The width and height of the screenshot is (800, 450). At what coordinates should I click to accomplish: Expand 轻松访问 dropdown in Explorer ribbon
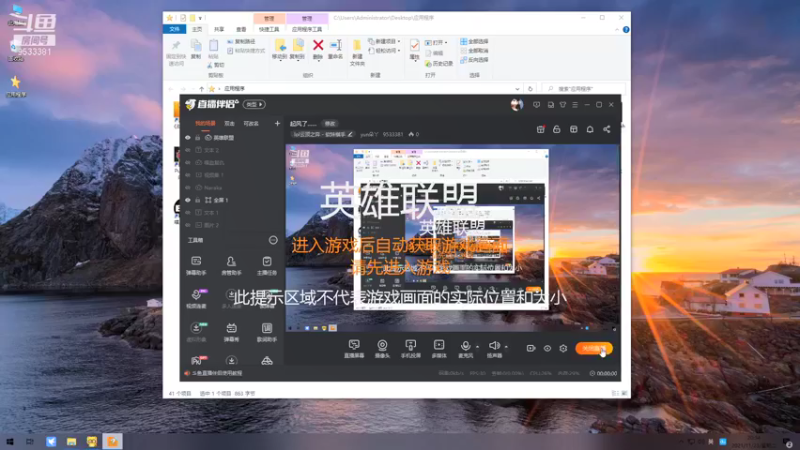(x=399, y=51)
